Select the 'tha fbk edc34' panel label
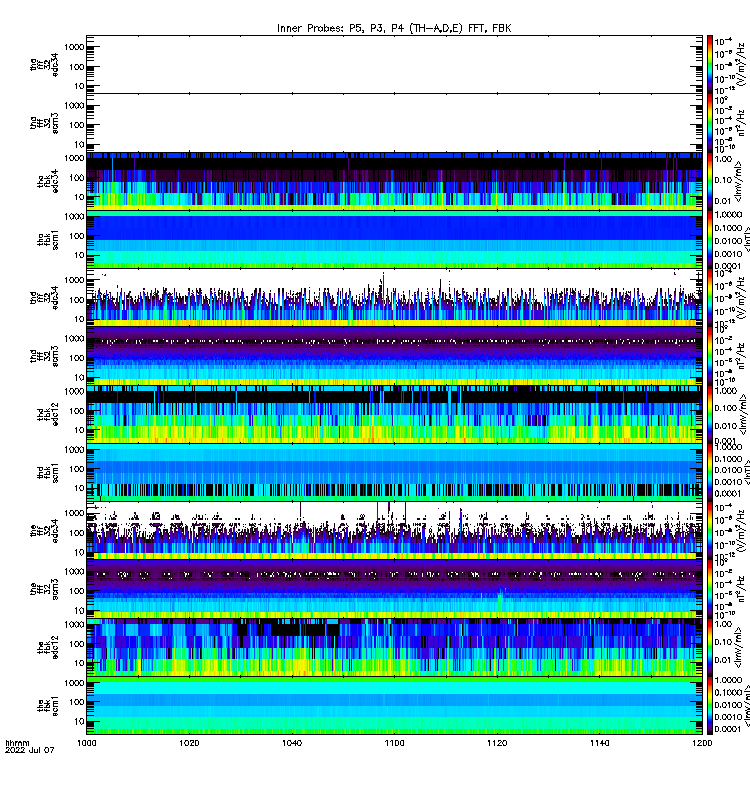The height and width of the screenshot is (800, 750). click(48, 181)
